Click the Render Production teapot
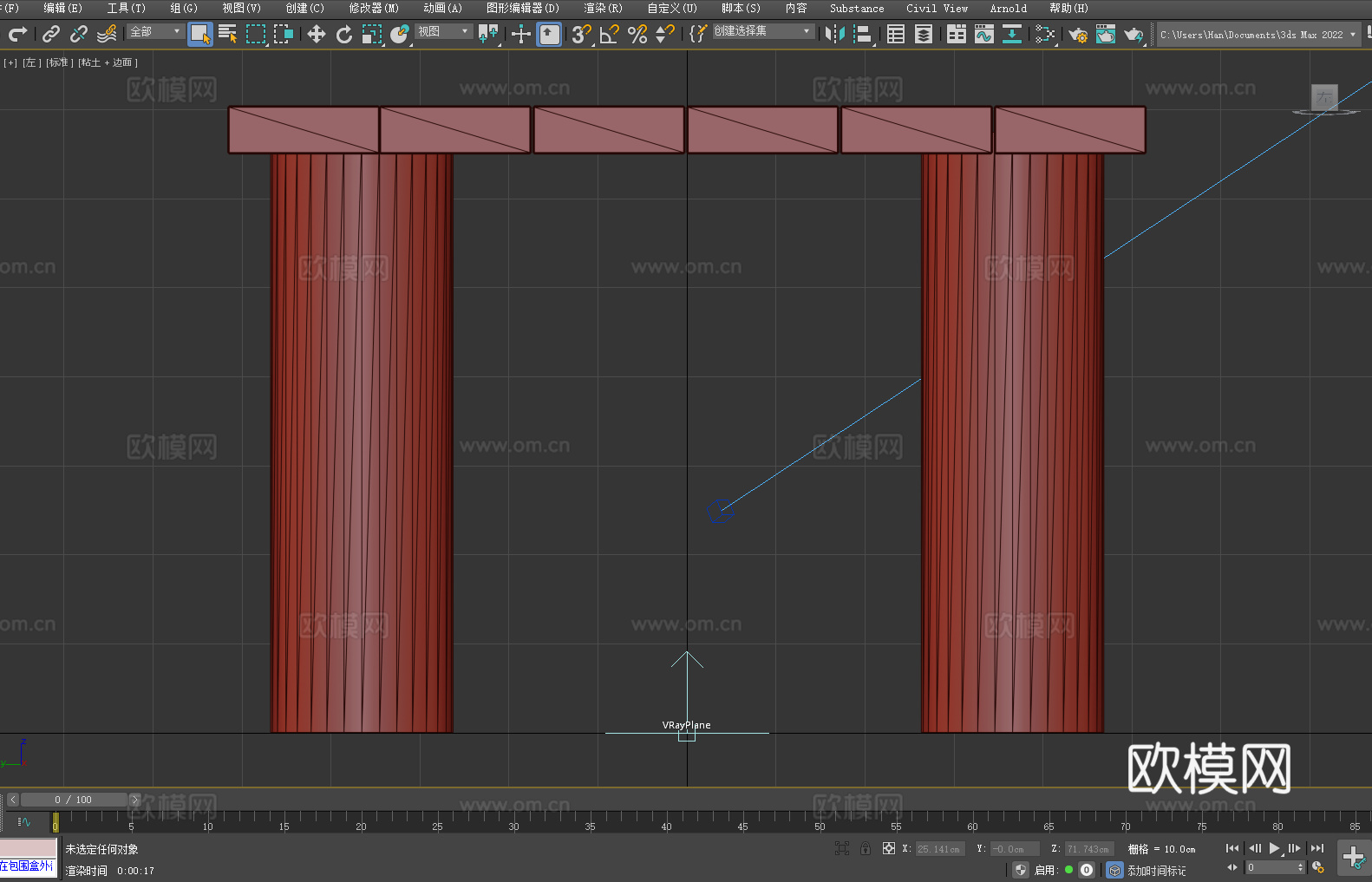Screen dimensions: 1372x882 (x=1134, y=34)
